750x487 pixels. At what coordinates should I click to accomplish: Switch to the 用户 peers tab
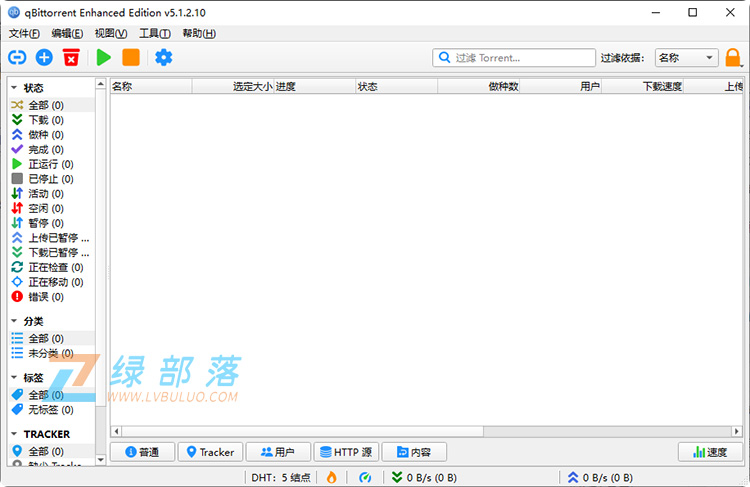pyautogui.click(x=278, y=452)
